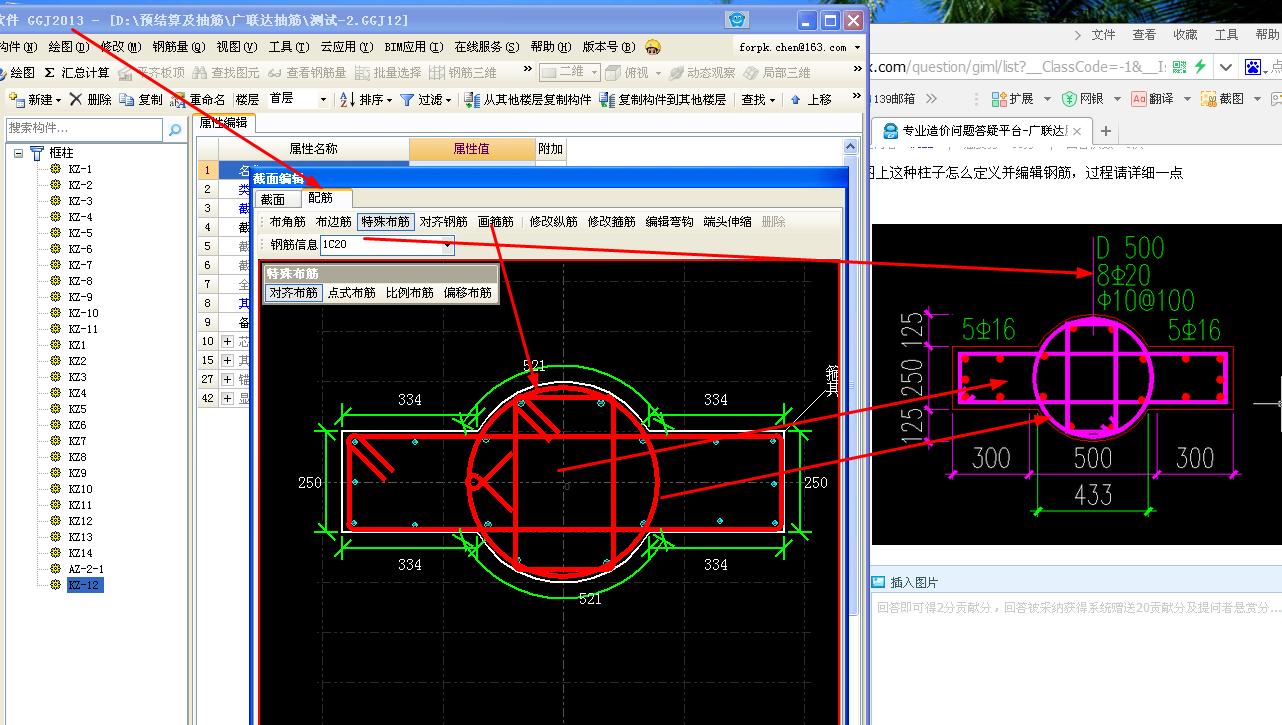Click the 汇总计算 sigma icon
The height and width of the screenshot is (725, 1282).
[x=49, y=73]
